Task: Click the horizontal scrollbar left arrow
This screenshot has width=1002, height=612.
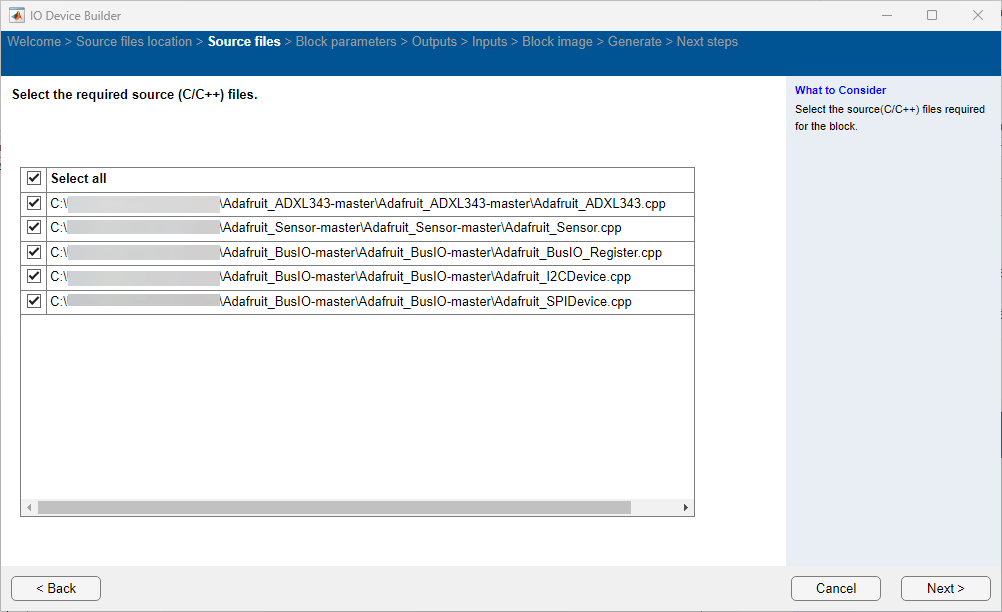Action: pos(29,508)
